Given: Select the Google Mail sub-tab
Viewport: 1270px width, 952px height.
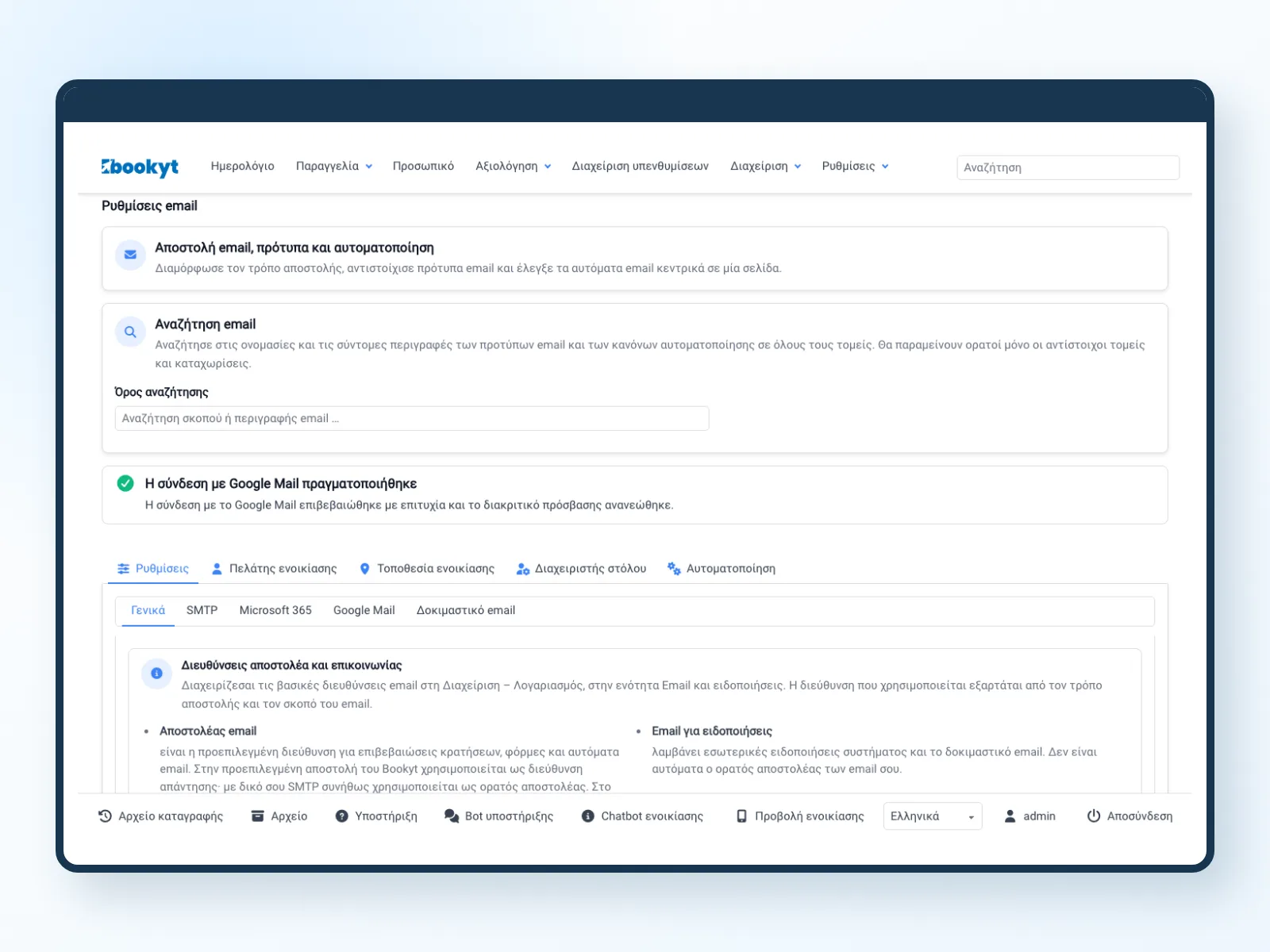Looking at the screenshot, I should coord(364,610).
